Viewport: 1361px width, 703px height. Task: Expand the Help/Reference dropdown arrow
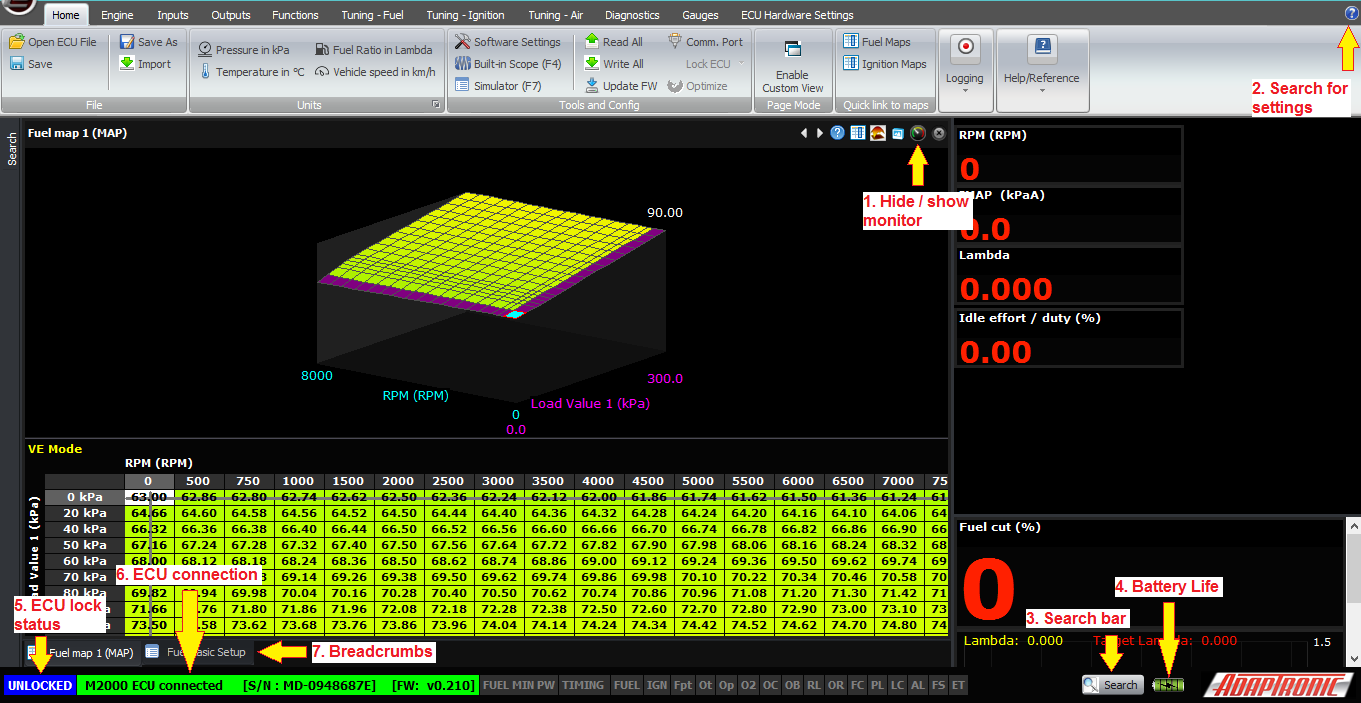[1042, 91]
